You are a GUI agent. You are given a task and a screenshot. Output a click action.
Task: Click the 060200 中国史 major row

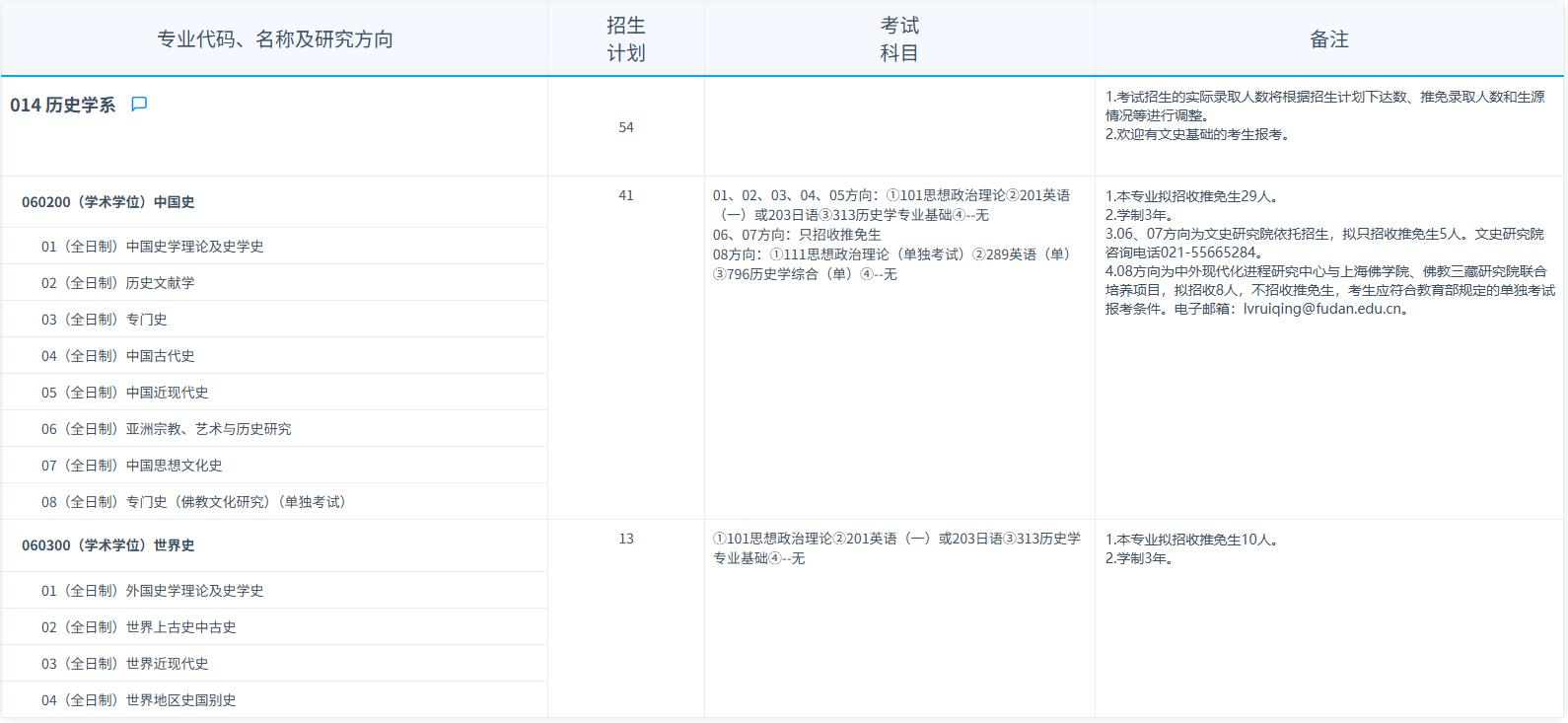(108, 202)
